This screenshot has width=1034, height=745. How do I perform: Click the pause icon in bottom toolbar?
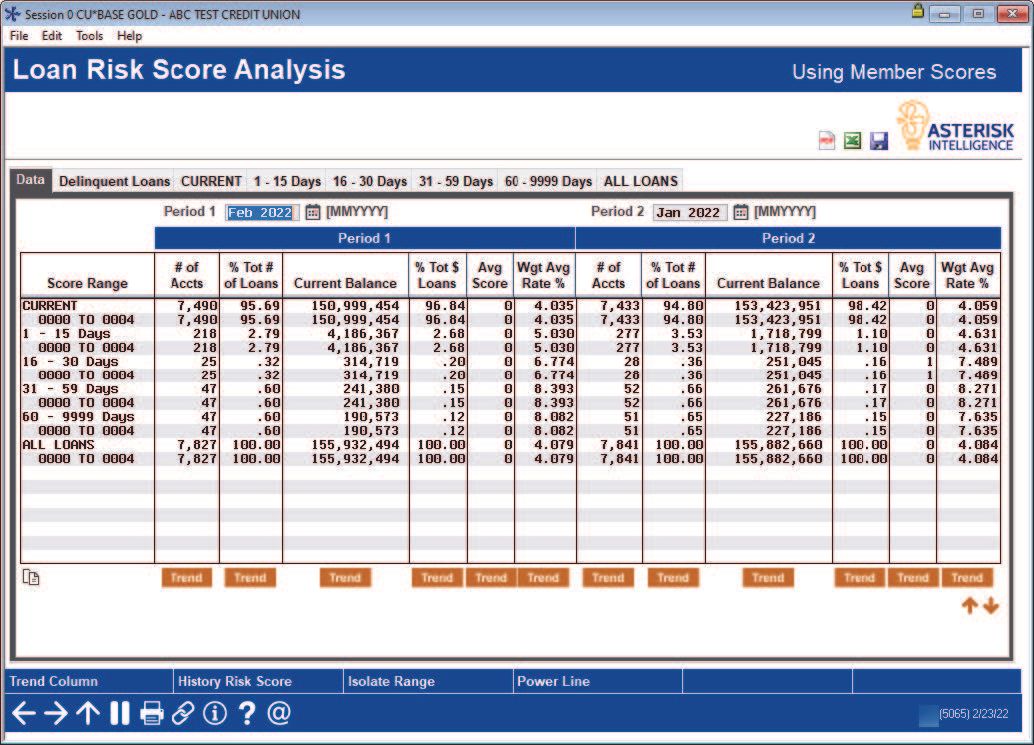(120, 713)
